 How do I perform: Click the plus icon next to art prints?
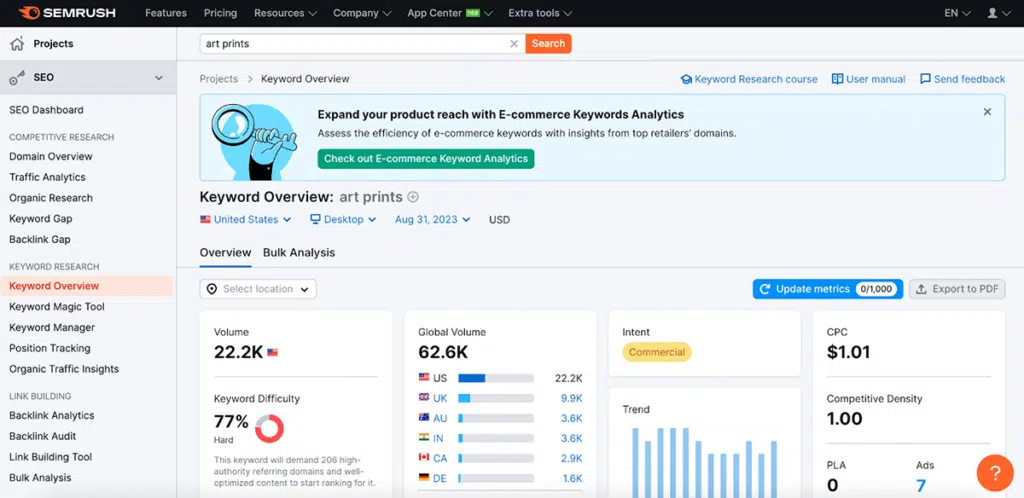(413, 196)
